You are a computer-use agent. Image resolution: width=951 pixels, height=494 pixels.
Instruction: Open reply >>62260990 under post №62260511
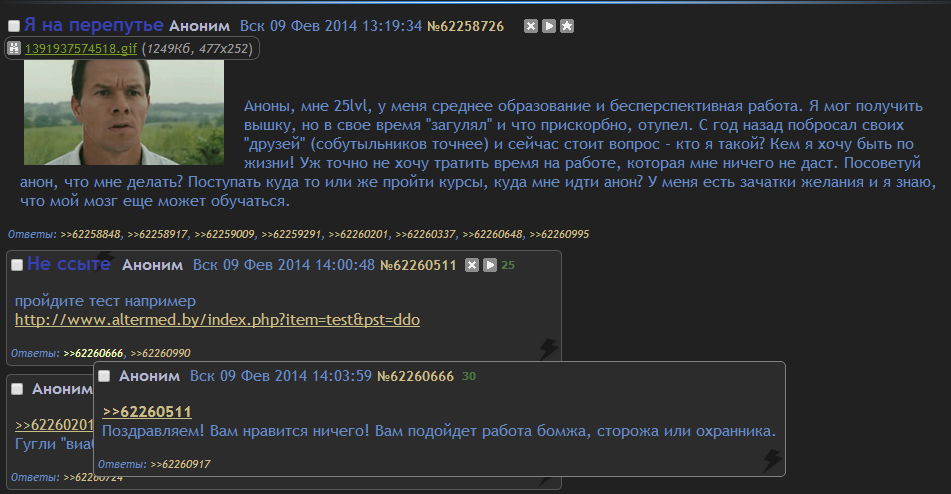coord(160,353)
